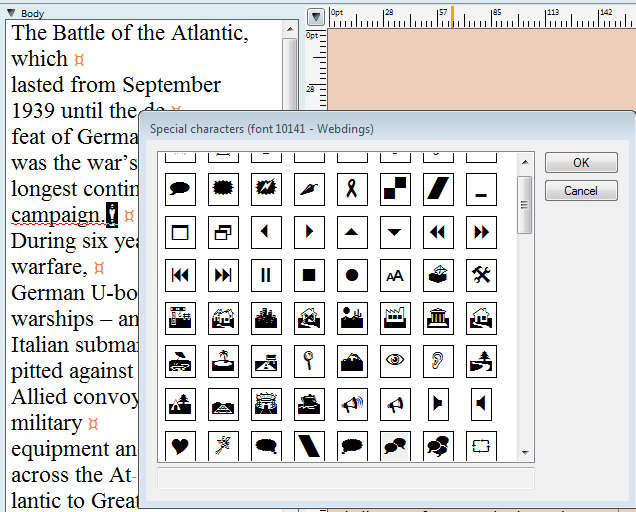The width and height of the screenshot is (636, 512).
Task: Choose the skip-to-end character
Action: (x=223, y=275)
